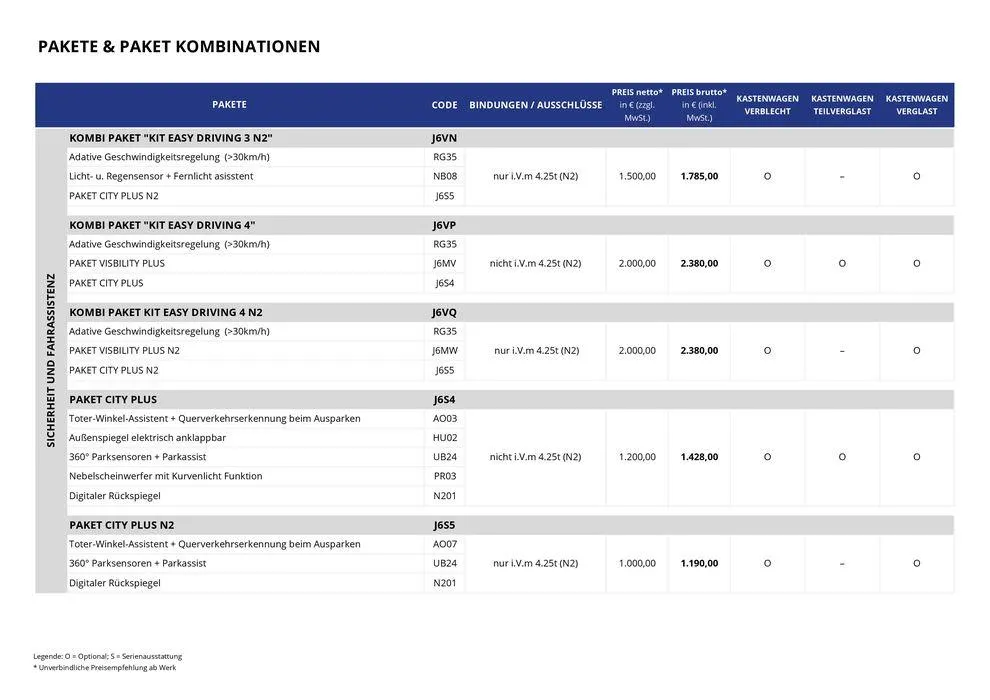Click the vertical SICHERHEIT UND FAHRASSISTENZ label
Image resolution: width=990 pixels, height=700 pixels.
[x=51, y=360]
